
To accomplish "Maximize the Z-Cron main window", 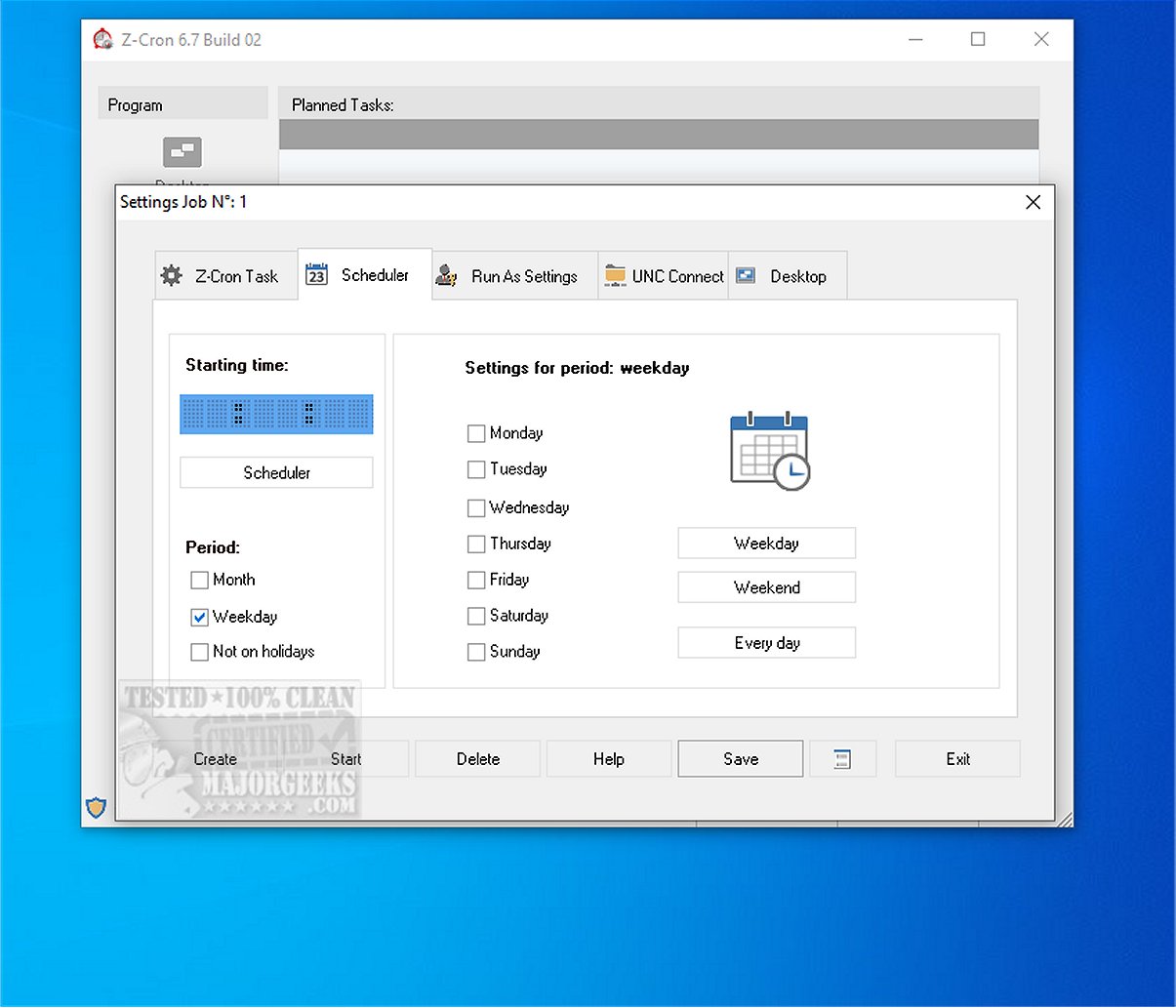I will coord(978,39).
